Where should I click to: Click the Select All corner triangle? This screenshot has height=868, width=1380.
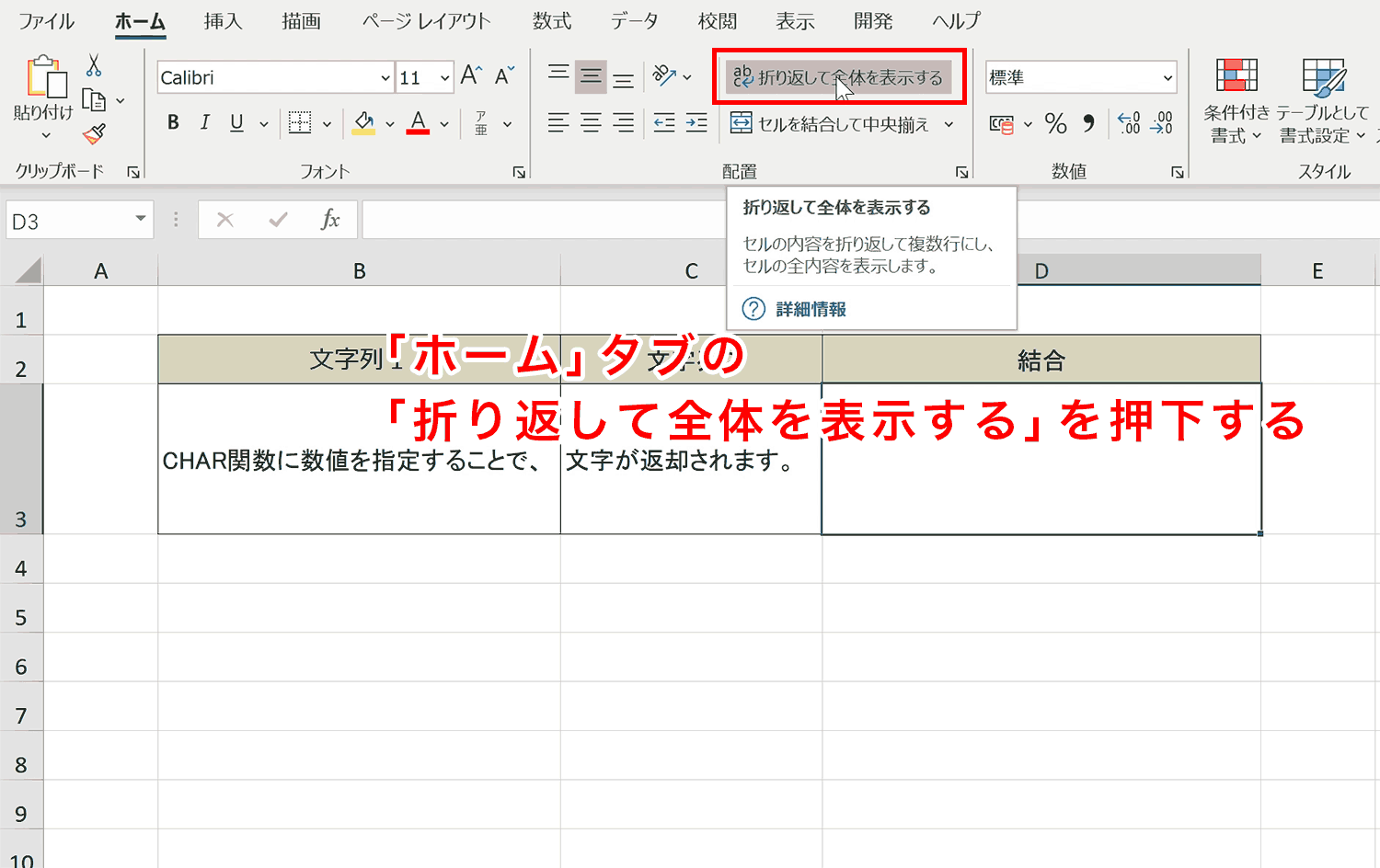point(28,270)
